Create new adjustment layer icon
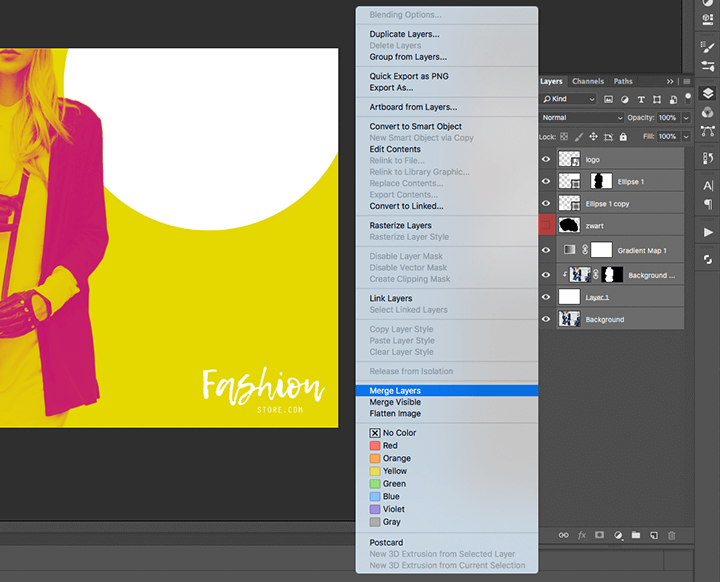The width and height of the screenshot is (720, 582). [x=617, y=535]
